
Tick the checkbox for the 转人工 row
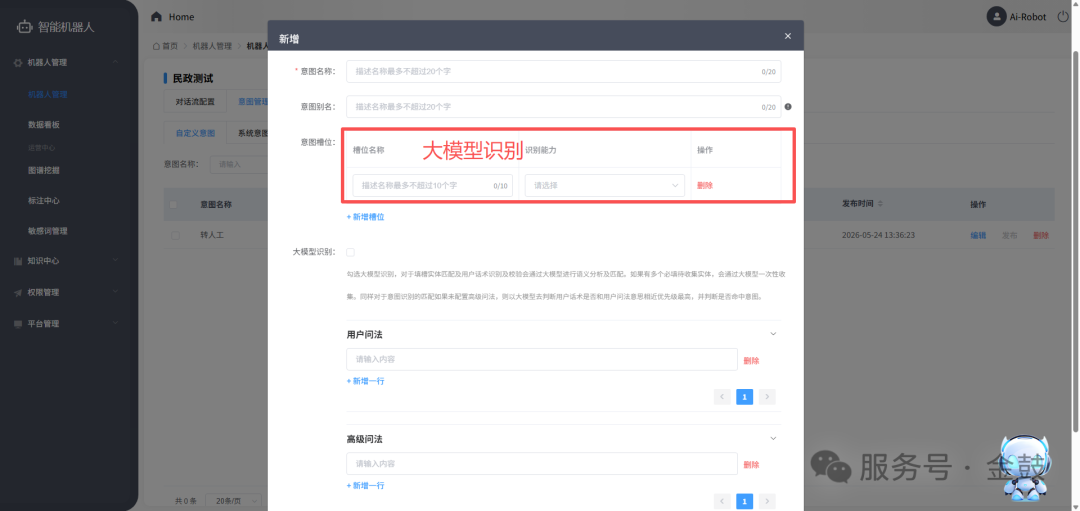[175, 235]
